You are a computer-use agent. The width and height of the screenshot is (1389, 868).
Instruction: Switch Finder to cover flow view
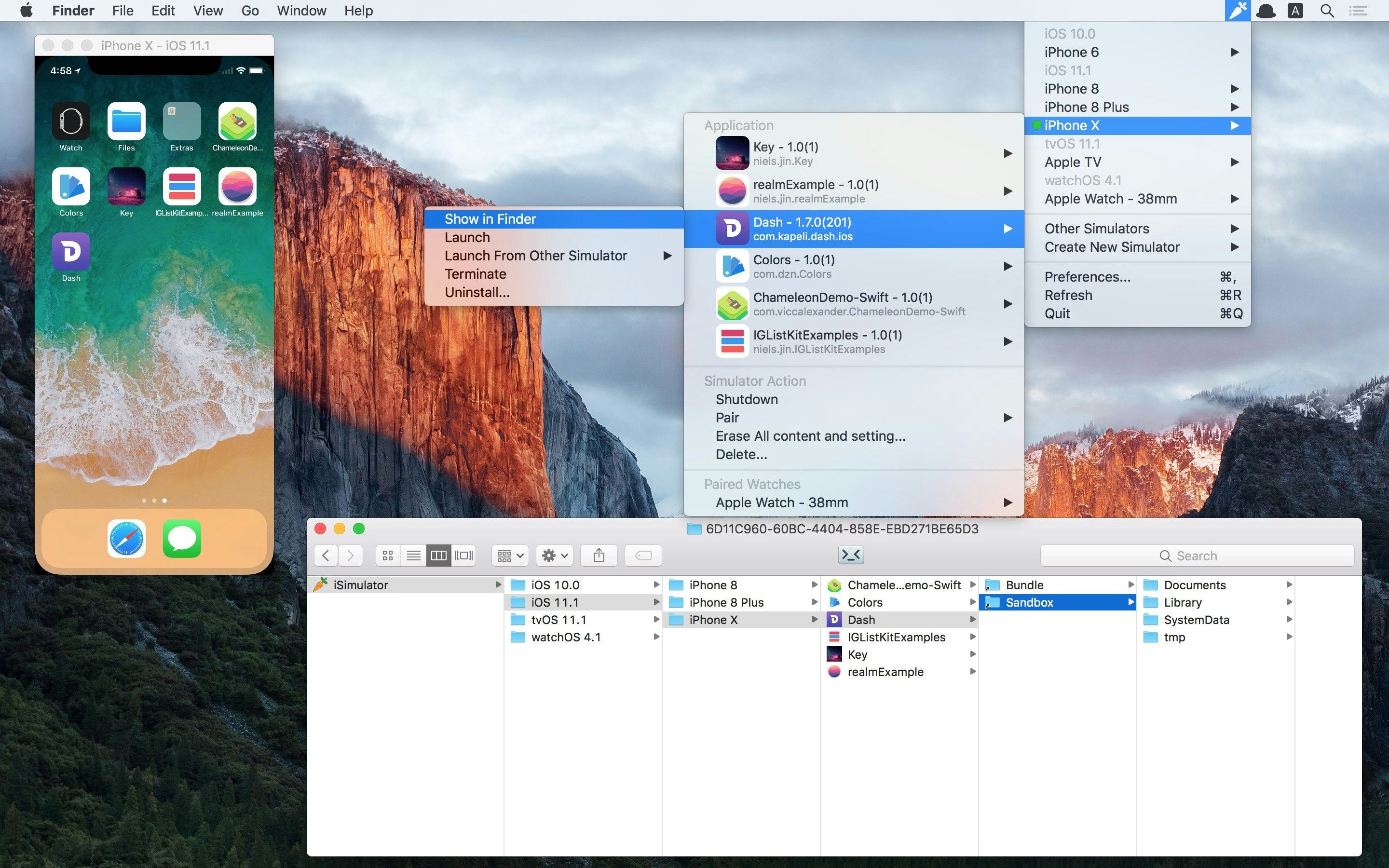[x=464, y=555]
